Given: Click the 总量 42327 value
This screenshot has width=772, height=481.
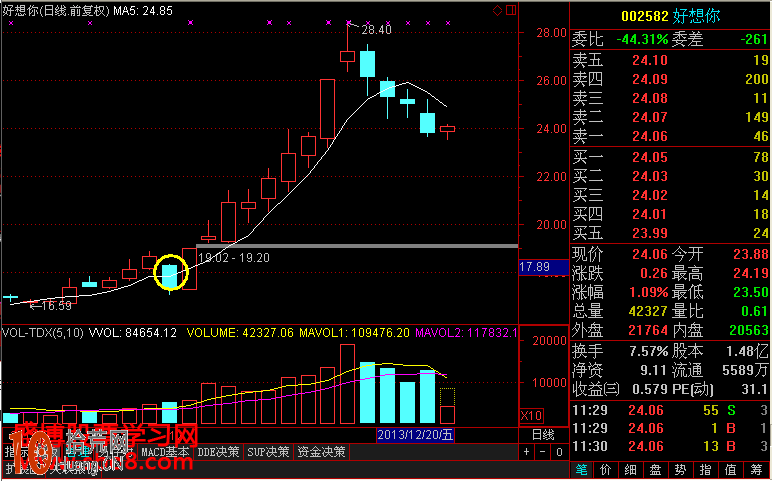Looking at the screenshot, I should pyautogui.click(x=648, y=311).
